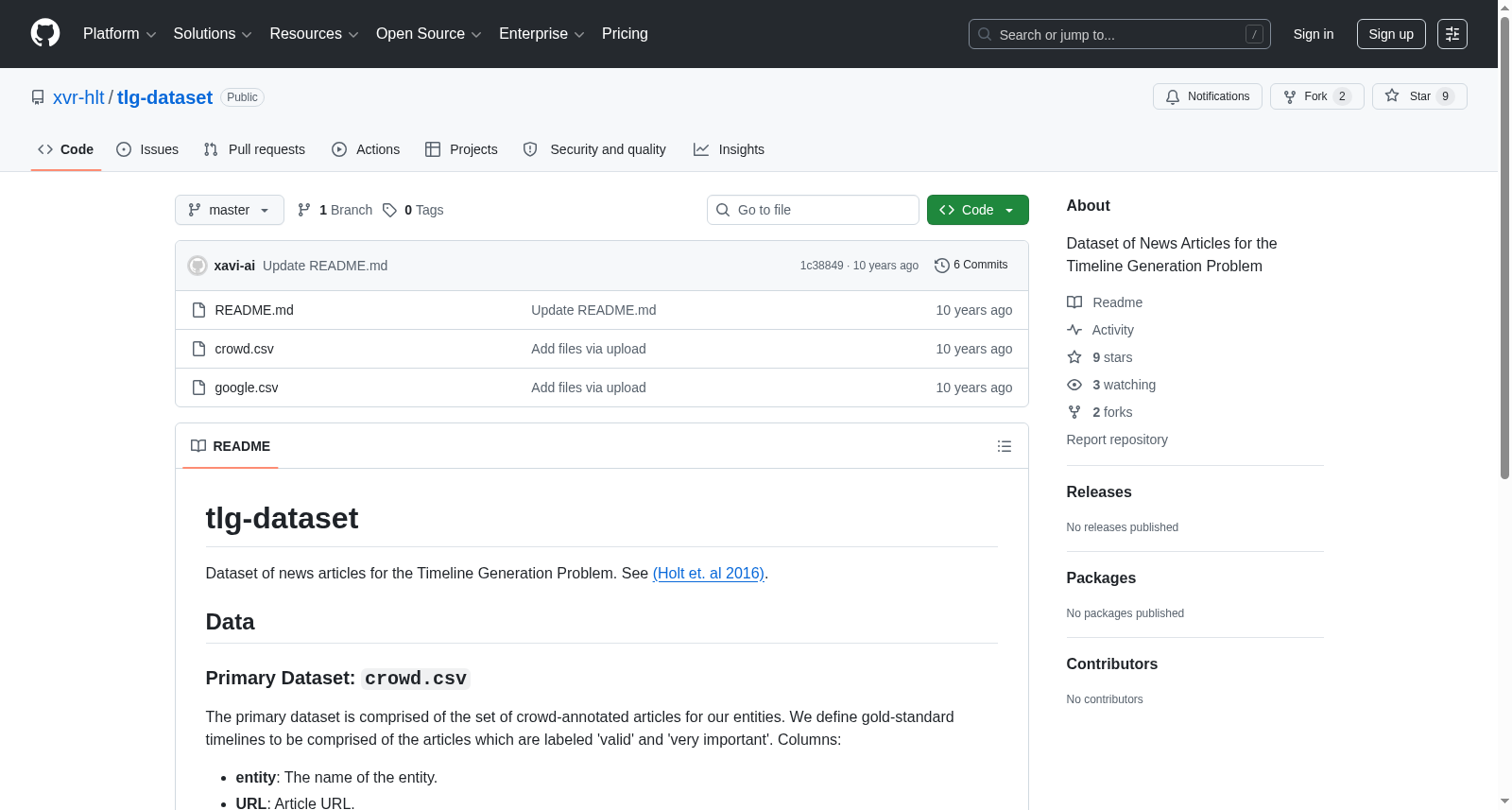Viewport: 1512px width, 810px height.
Task: Click Report repository link
Action: [1117, 439]
